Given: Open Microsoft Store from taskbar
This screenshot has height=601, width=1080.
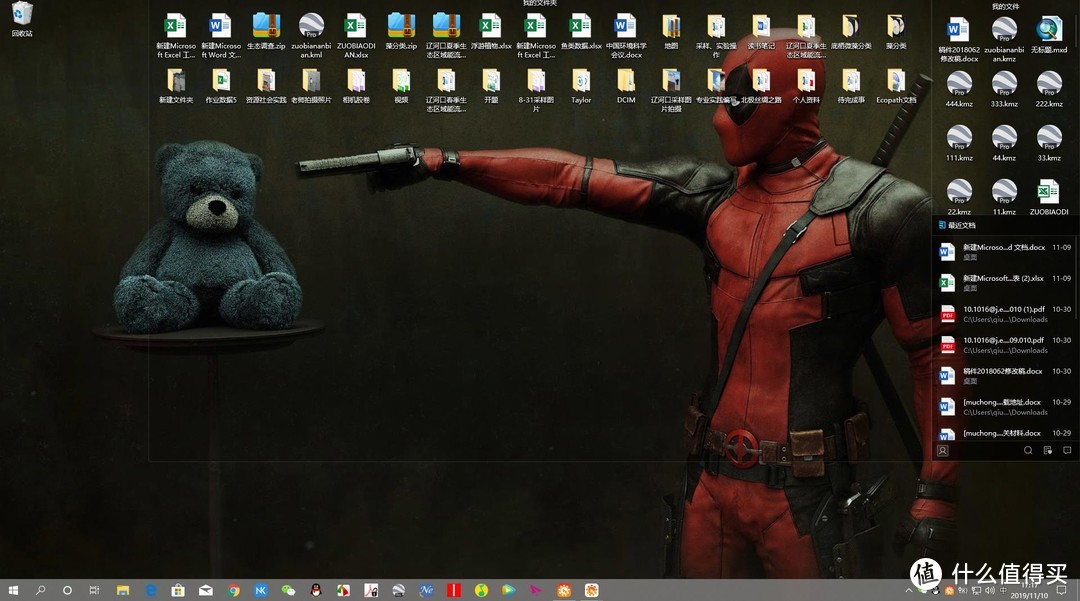Looking at the screenshot, I should click(178, 590).
